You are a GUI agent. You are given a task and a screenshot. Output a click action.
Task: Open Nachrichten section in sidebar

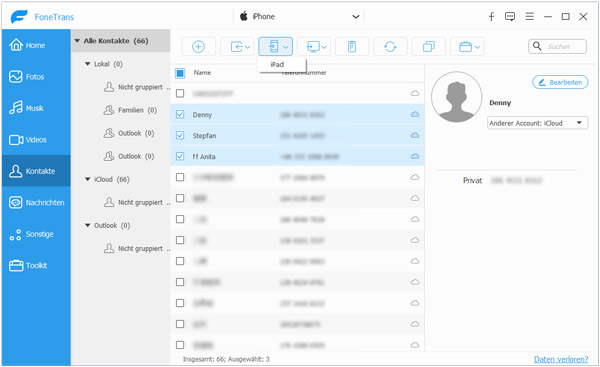click(x=36, y=202)
